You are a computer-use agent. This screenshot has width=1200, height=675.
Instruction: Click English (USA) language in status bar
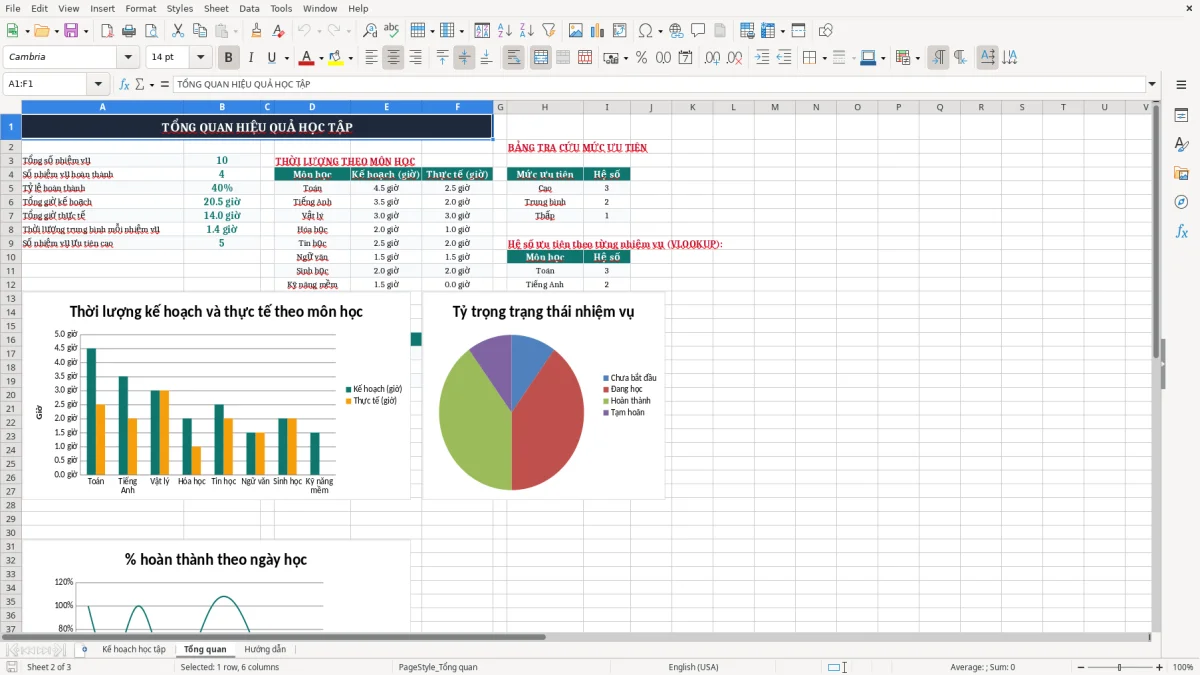click(693, 667)
